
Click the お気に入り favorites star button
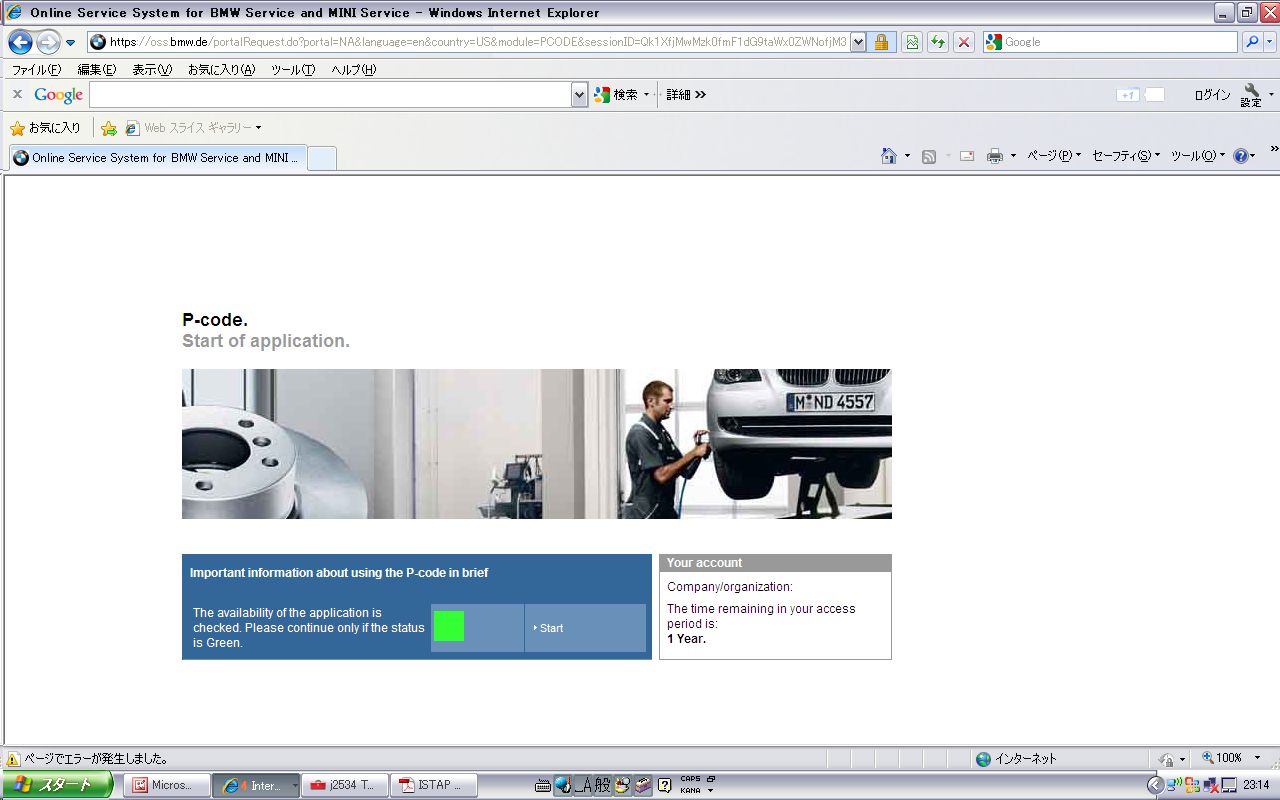pyautogui.click(x=45, y=128)
